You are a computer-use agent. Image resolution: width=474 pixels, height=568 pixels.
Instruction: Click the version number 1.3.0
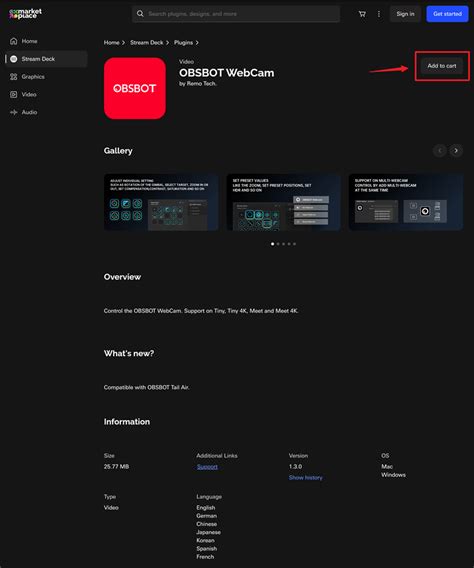295,467
